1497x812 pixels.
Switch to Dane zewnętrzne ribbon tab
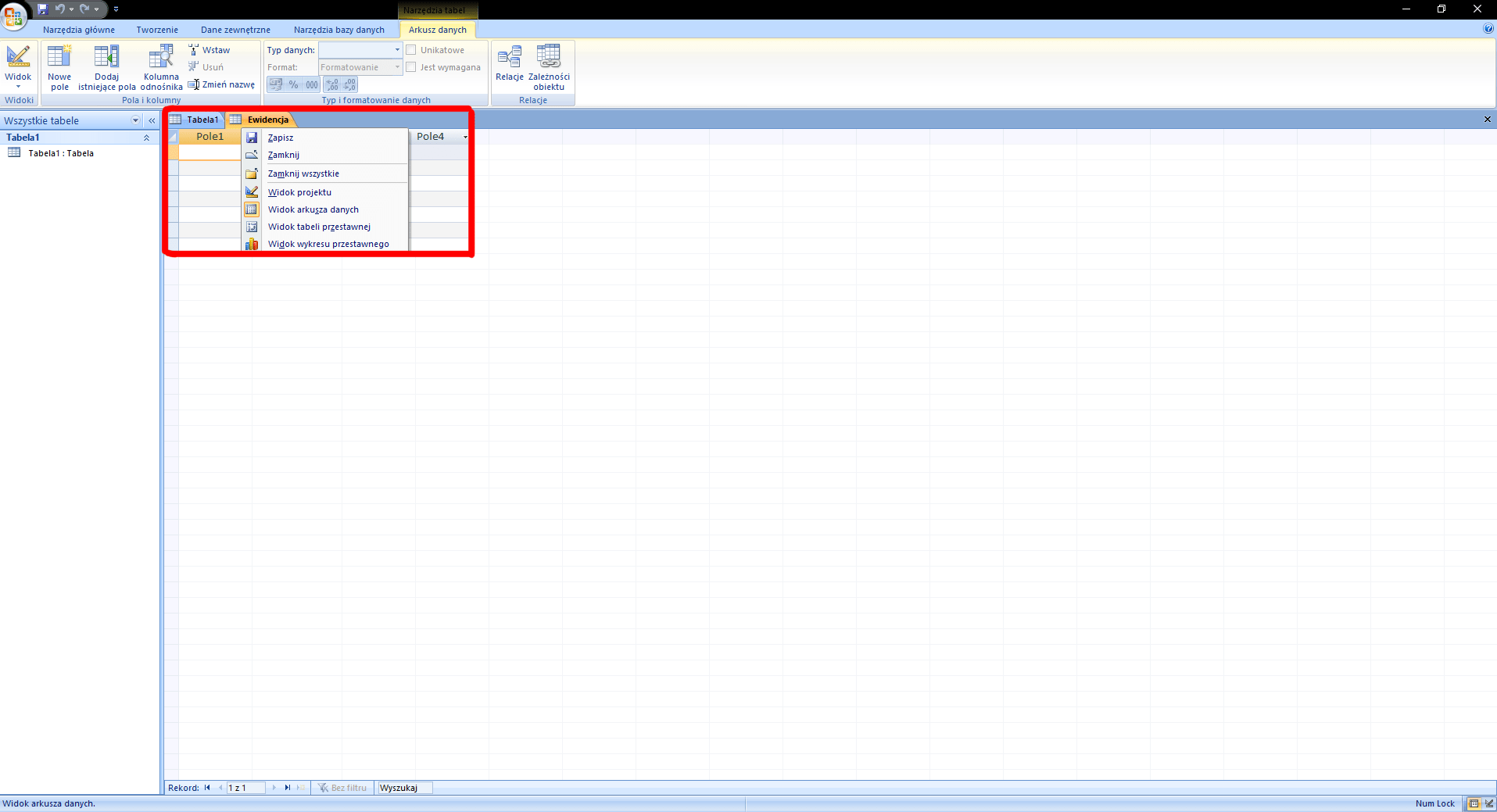[x=235, y=30]
